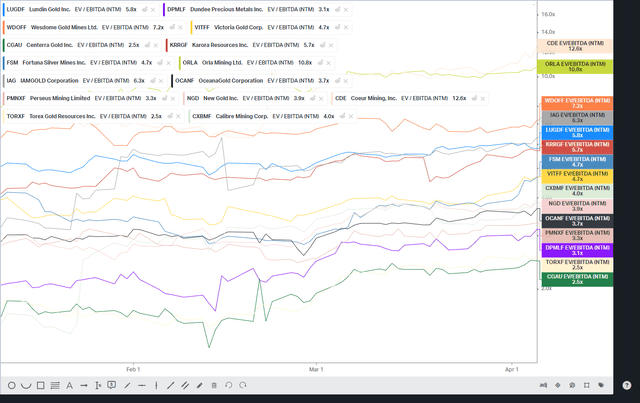Toggle highlight icon for VITFF legend

337,27
